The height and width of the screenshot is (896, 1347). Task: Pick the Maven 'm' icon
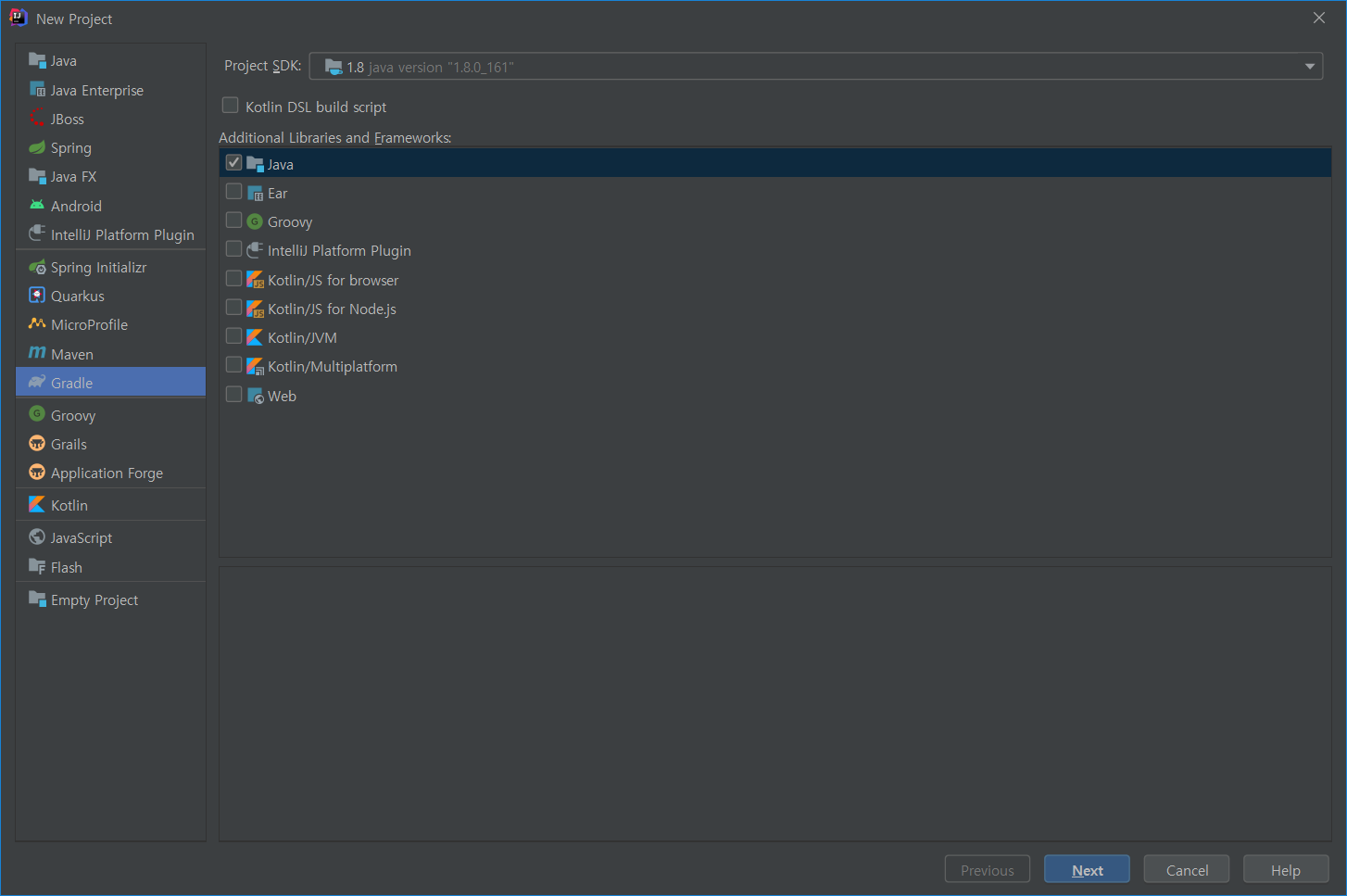click(x=37, y=353)
